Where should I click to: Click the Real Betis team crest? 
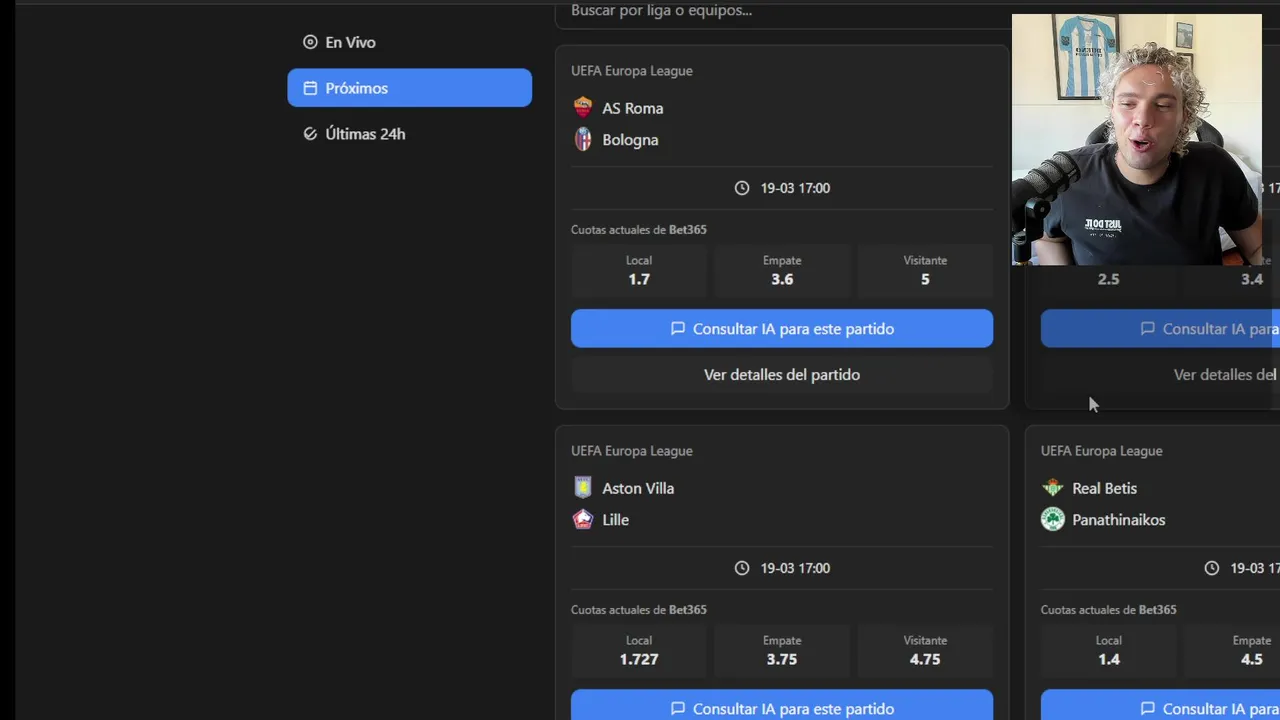click(1053, 488)
